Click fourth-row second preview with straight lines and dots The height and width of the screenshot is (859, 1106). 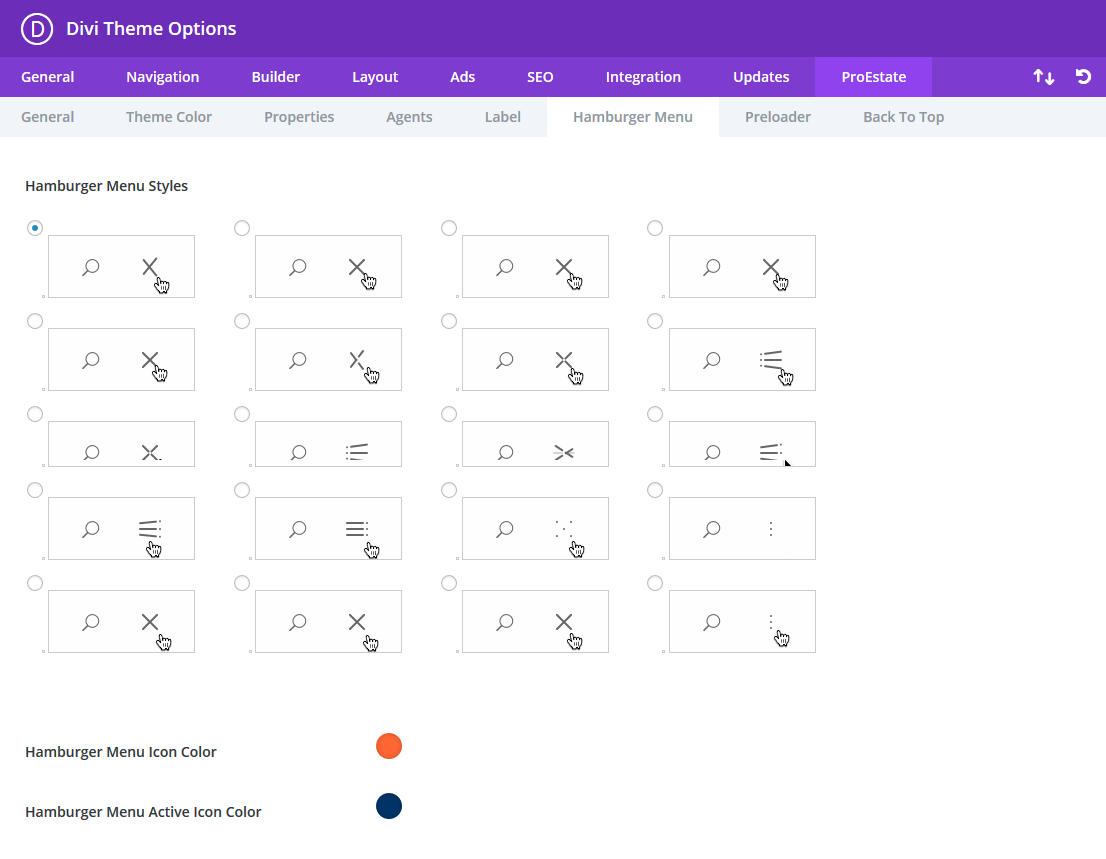(x=329, y=529)
